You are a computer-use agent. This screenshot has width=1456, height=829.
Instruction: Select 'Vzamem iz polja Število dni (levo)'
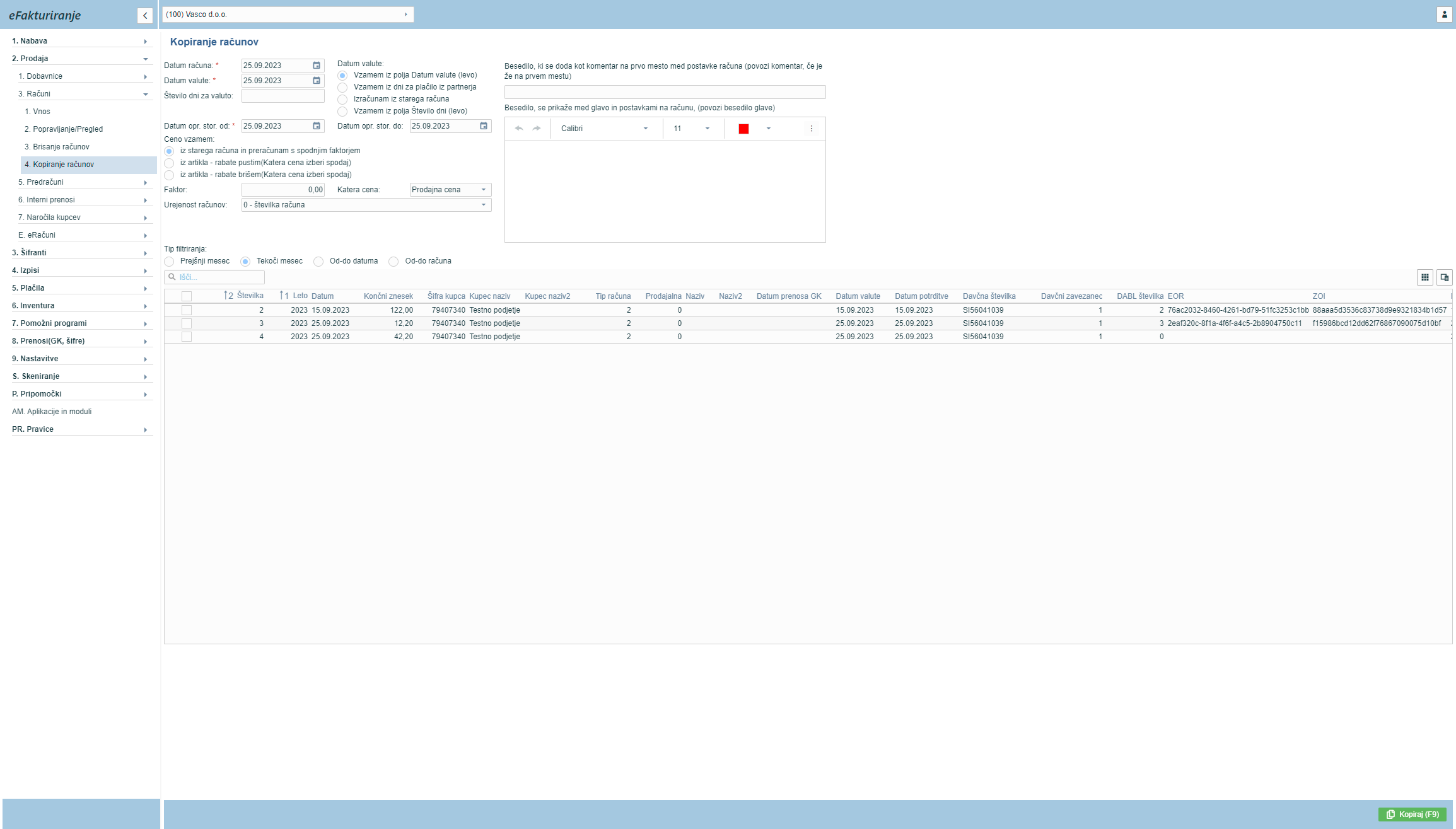pos(342,112)
